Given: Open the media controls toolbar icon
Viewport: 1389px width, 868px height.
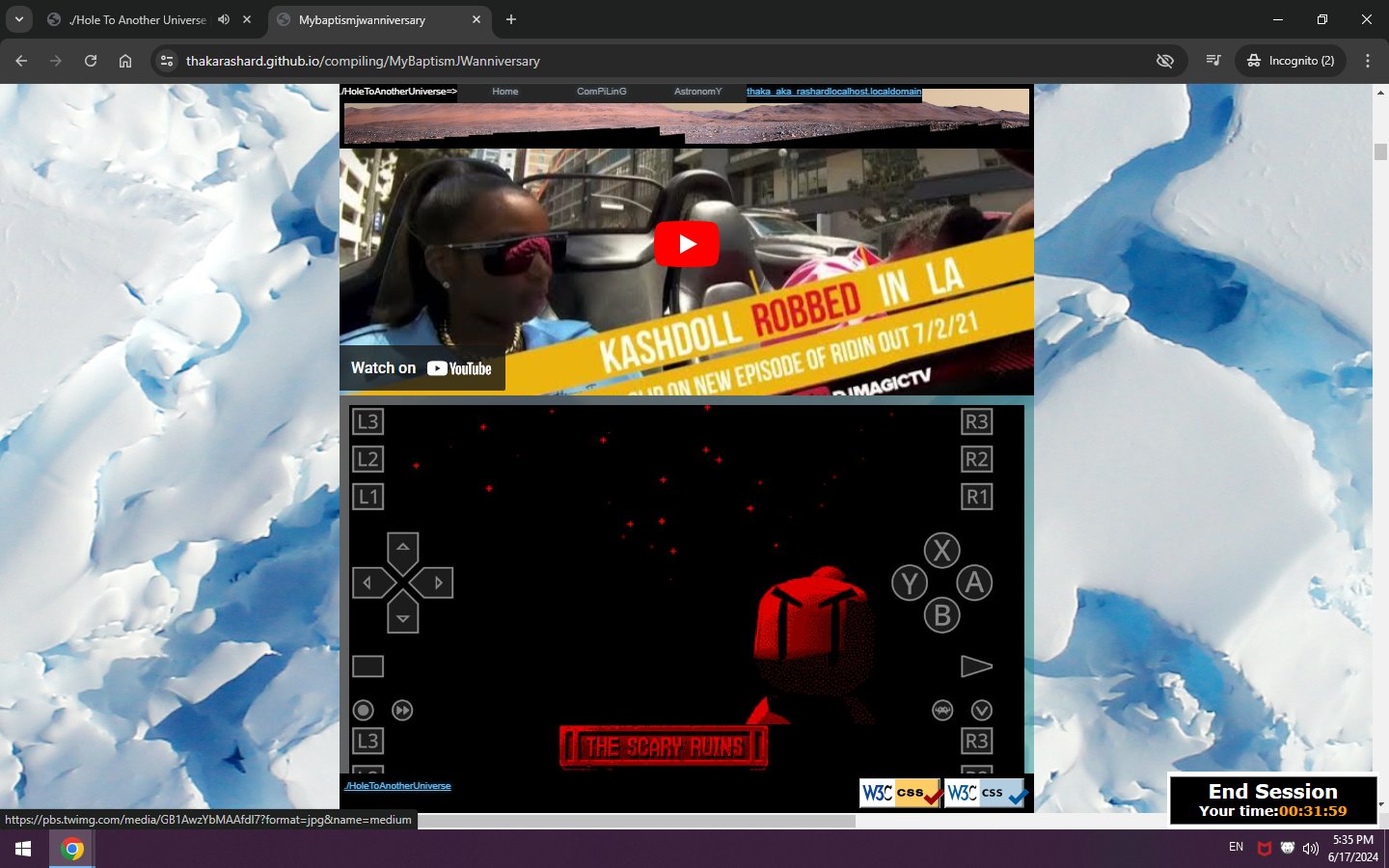Looking at the screenshot, I should tap(1213, 61).
